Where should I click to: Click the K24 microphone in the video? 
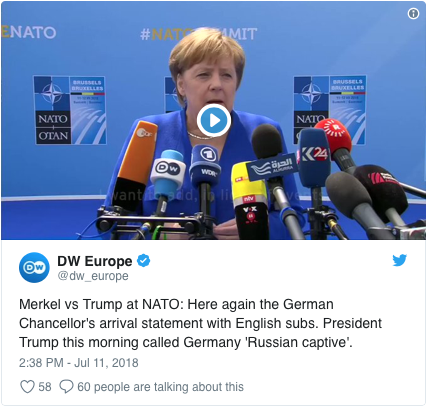click(314, 158)
